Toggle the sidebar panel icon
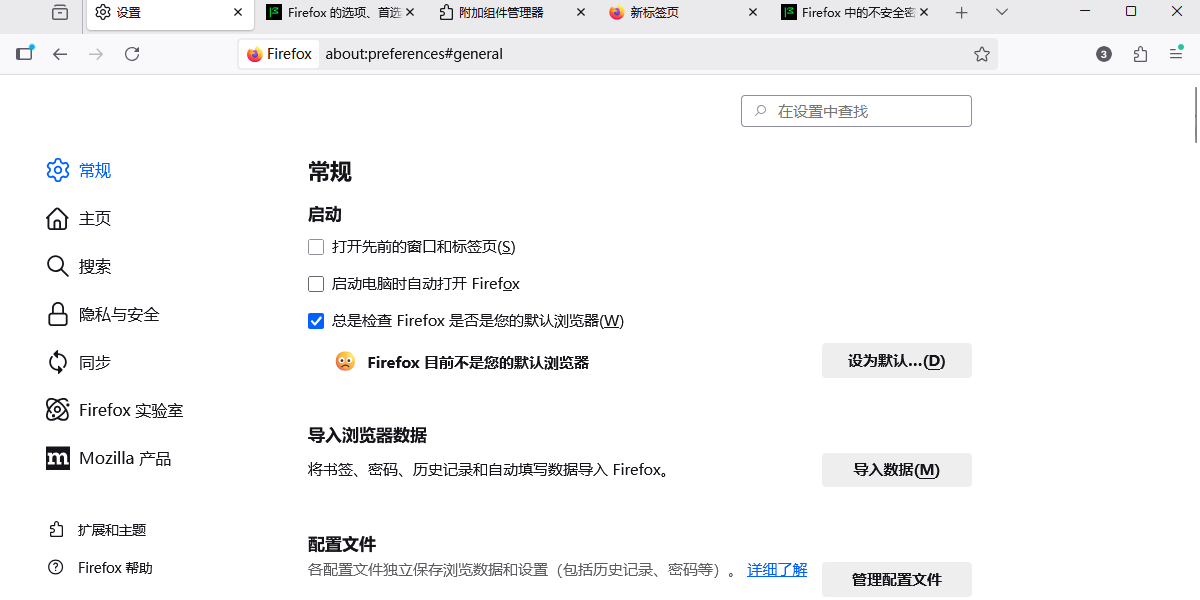This screenshot has height=600, width=1200. (x=25, y=54)
